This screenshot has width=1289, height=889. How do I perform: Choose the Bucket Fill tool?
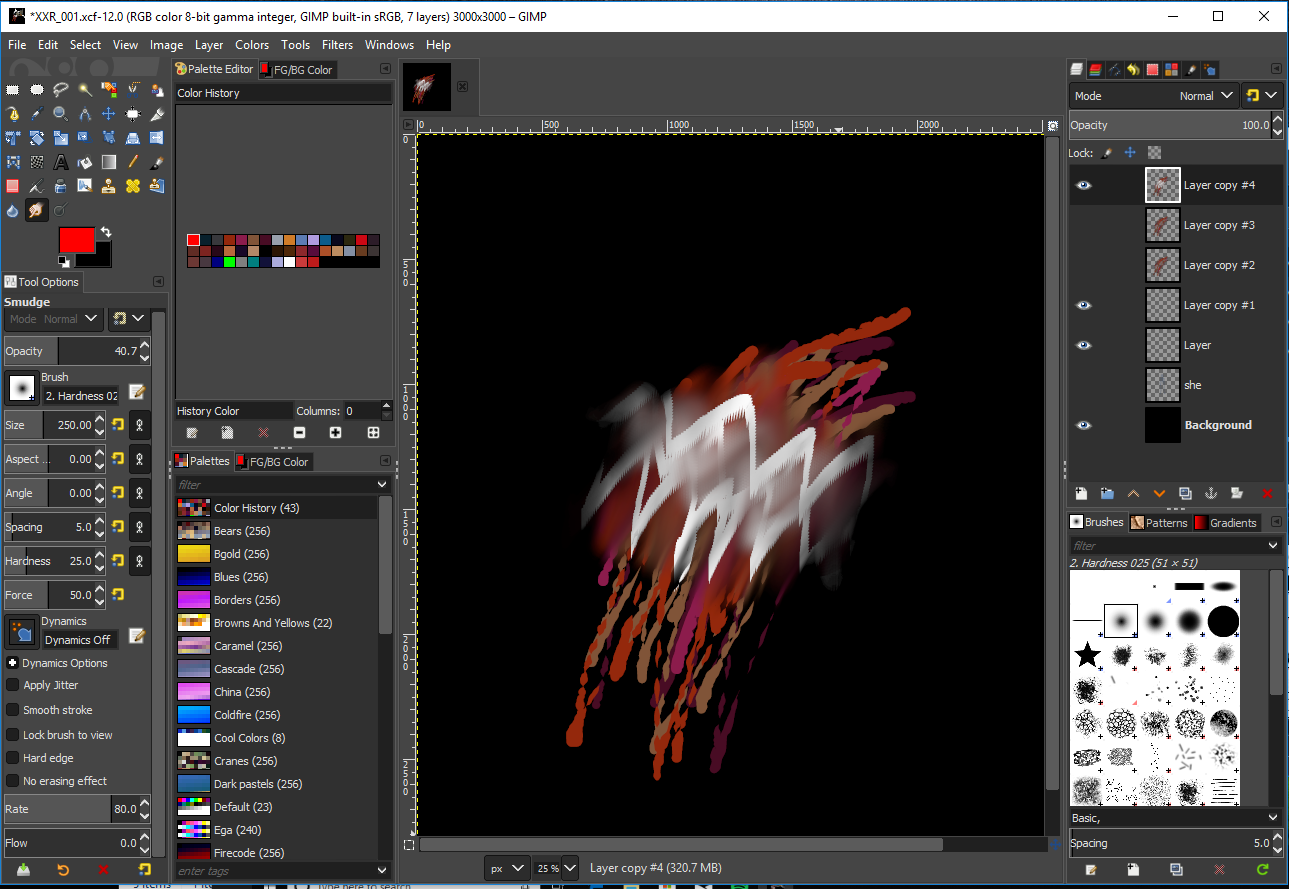click(x=85, y=162)
